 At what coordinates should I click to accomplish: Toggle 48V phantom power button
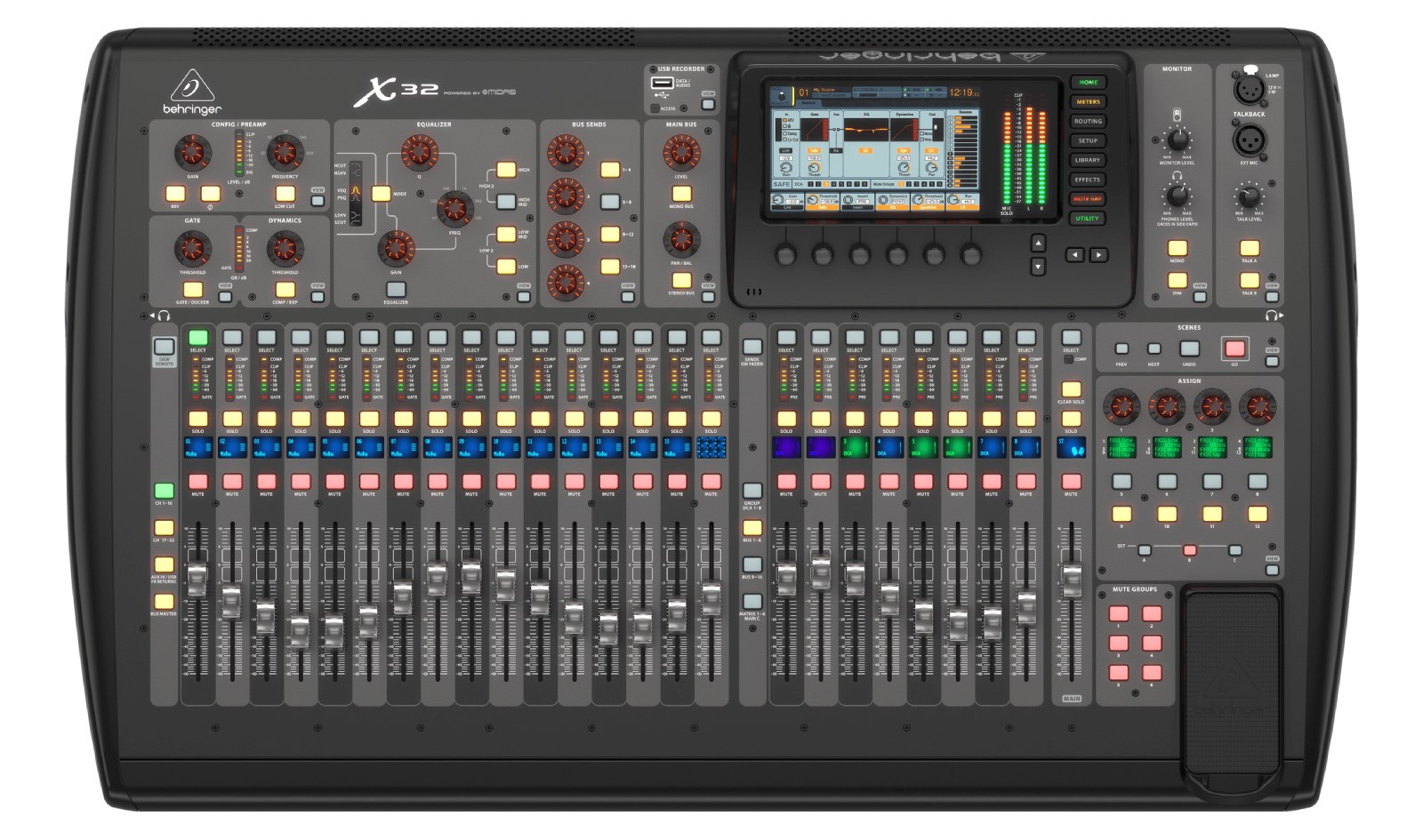click(x=175, y=194)
